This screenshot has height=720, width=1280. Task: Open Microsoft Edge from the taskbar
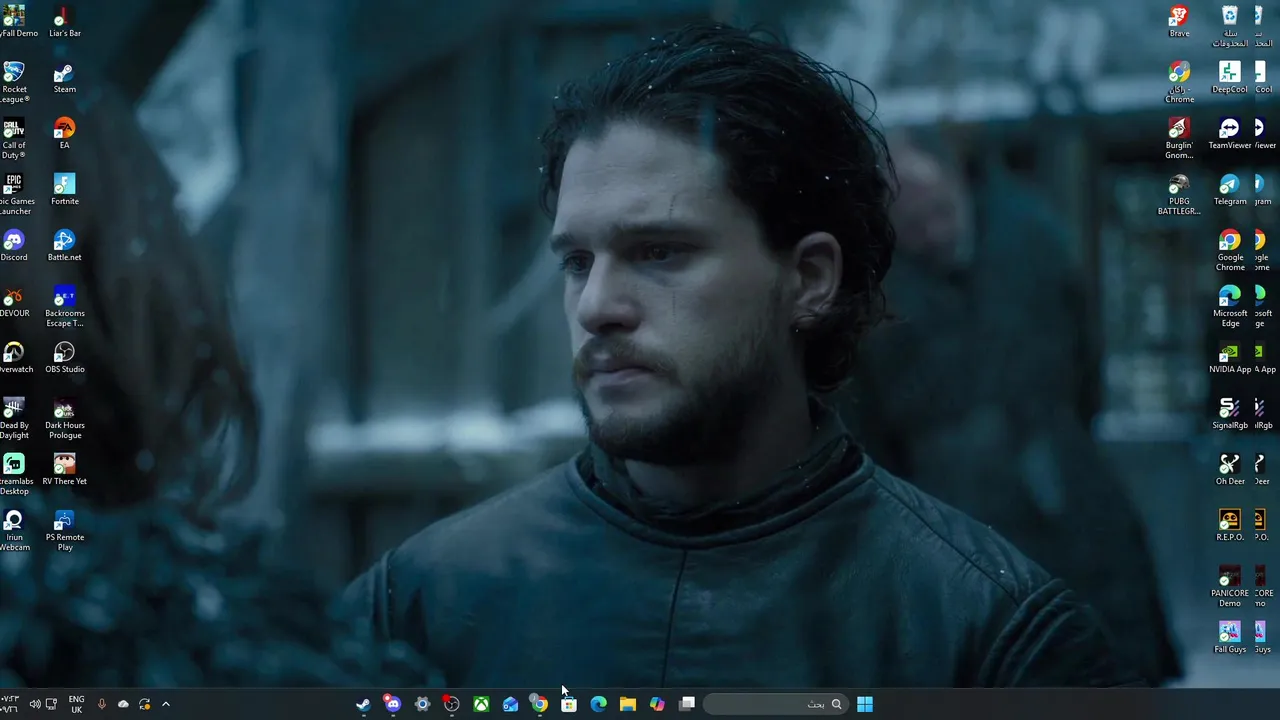point(598,704)
